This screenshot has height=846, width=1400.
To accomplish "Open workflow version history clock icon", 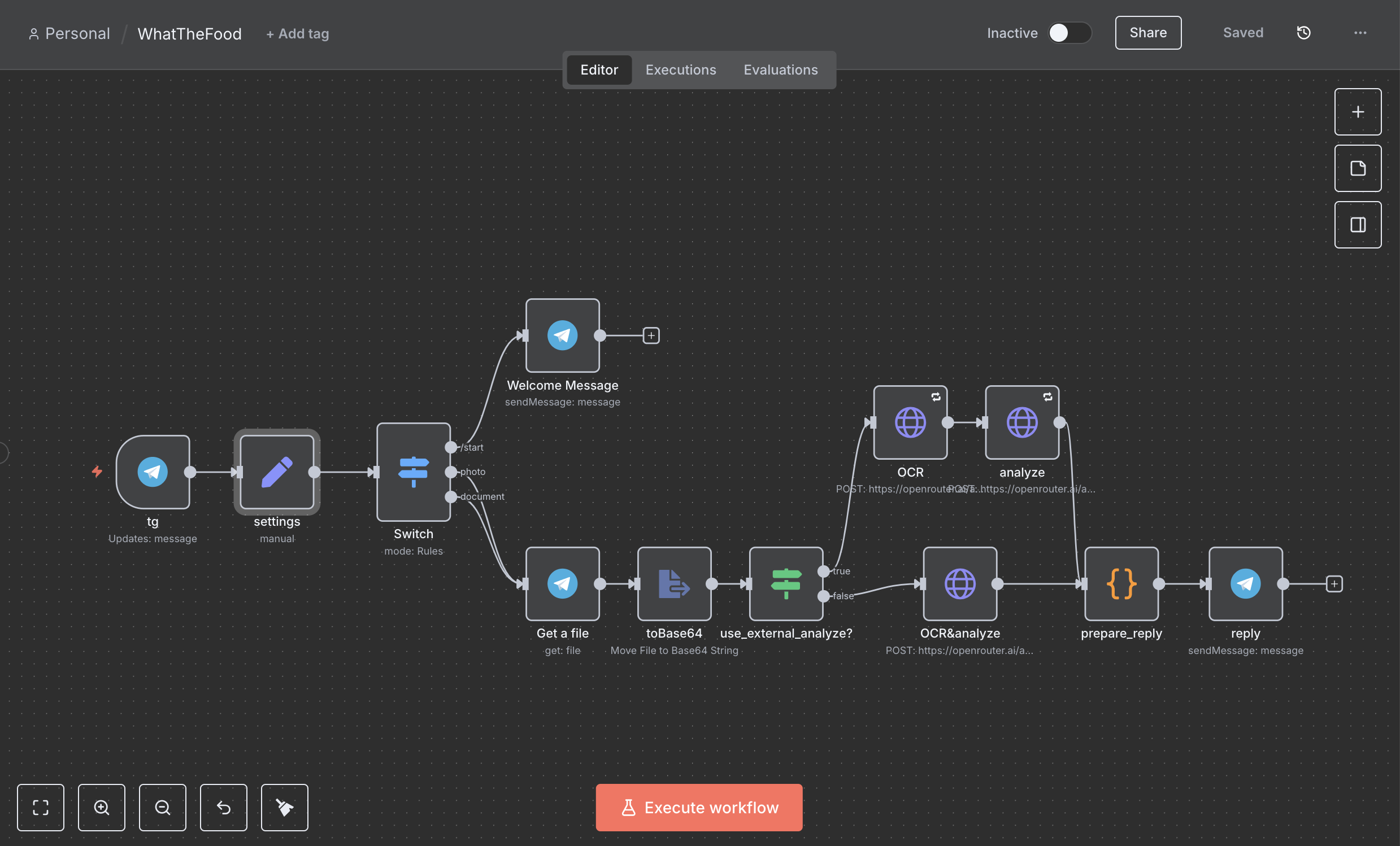I will pos(1303,33).
